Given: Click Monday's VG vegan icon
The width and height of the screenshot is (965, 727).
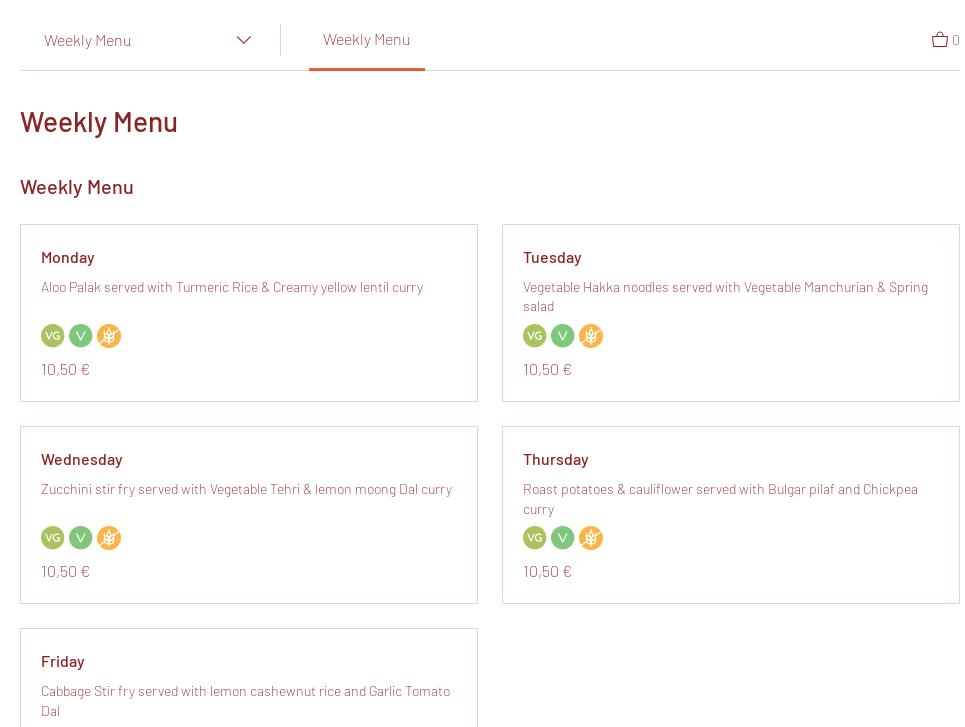Looking at the screenshot, I should click(x=53, y=336).
